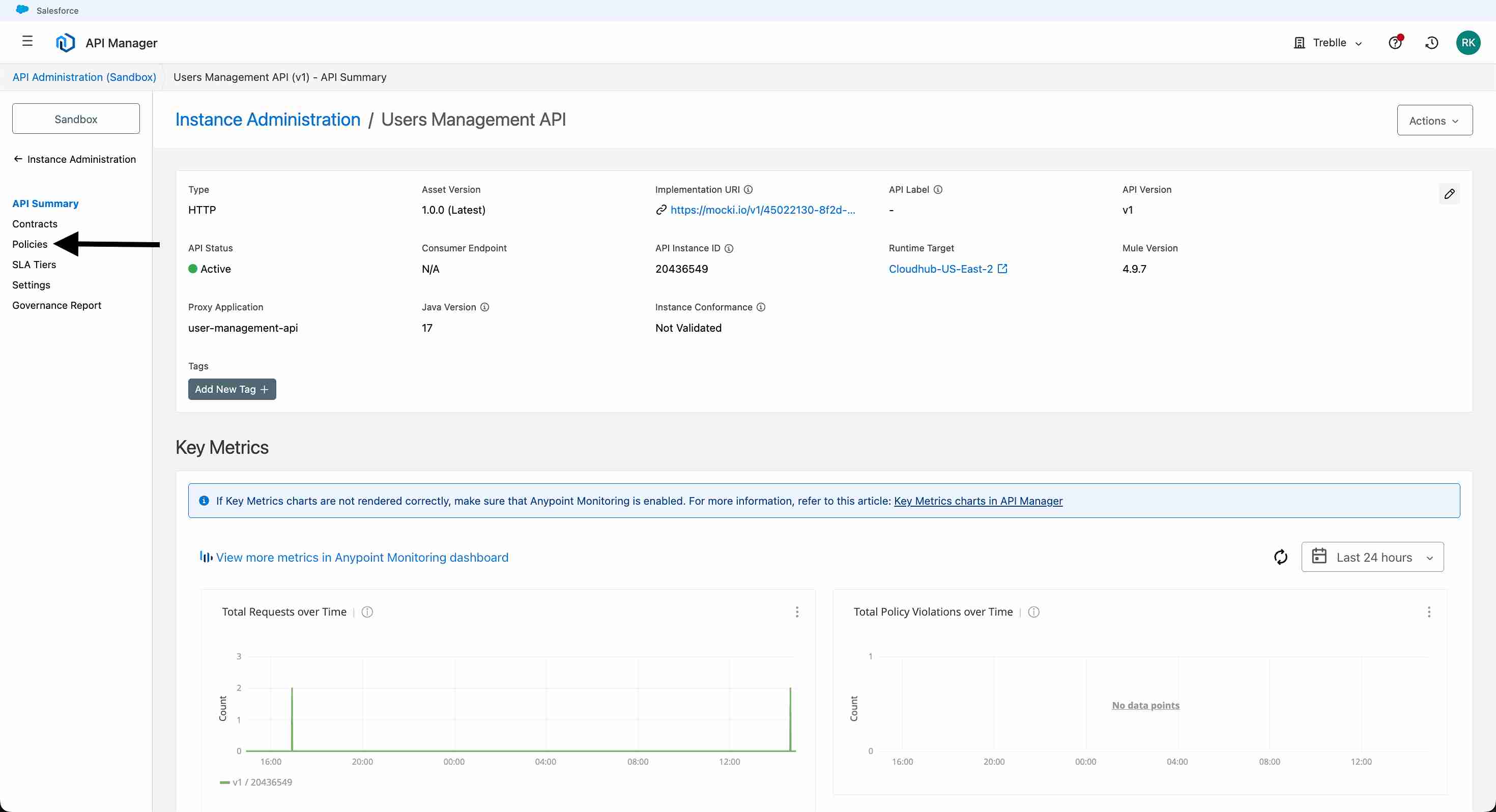The height and width of the screenshot is (812, 1496).
Task: Click the API Instance ID value 20436549
Action: tap(681, 268)
